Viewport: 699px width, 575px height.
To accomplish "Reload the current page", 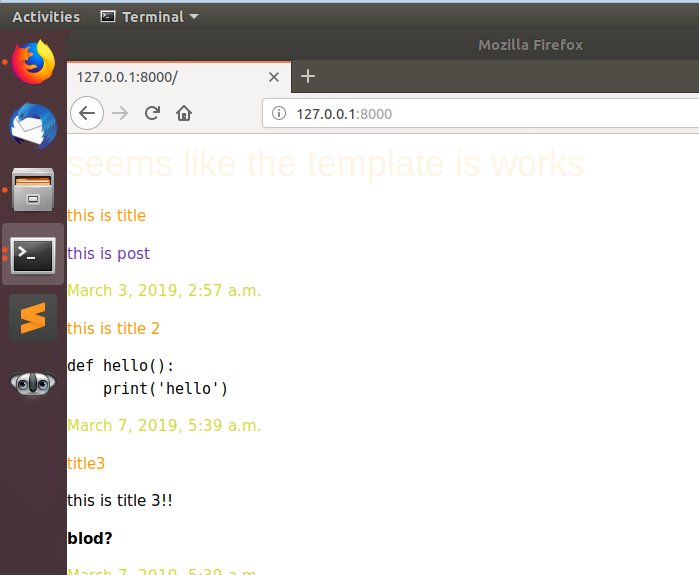I will tap(152, 113).
